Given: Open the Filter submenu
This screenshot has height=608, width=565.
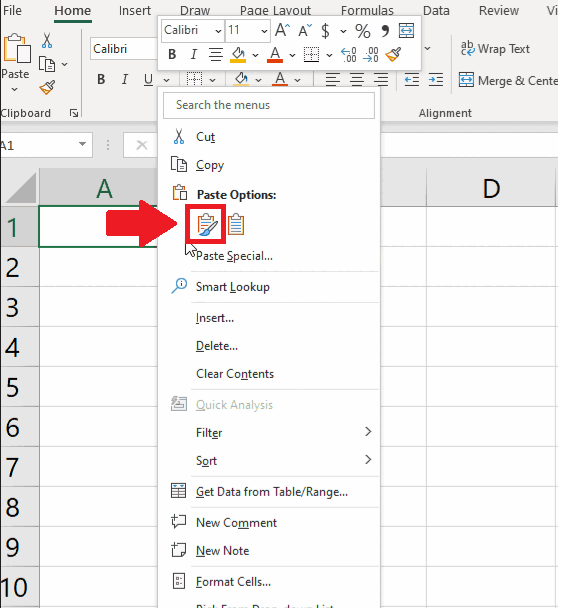Looking at the screenshot, I should click(270, 432).
